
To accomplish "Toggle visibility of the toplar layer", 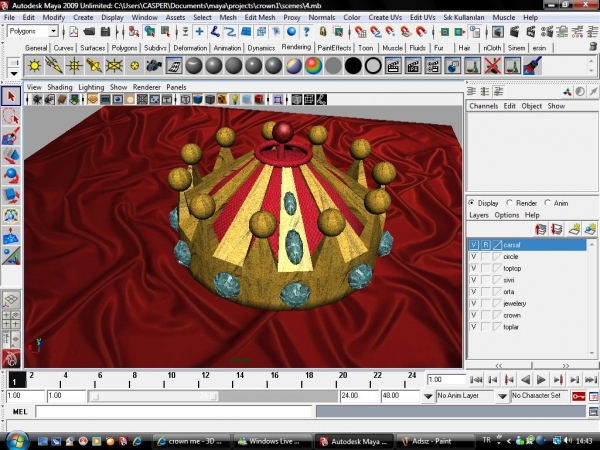I will (474, 327).
